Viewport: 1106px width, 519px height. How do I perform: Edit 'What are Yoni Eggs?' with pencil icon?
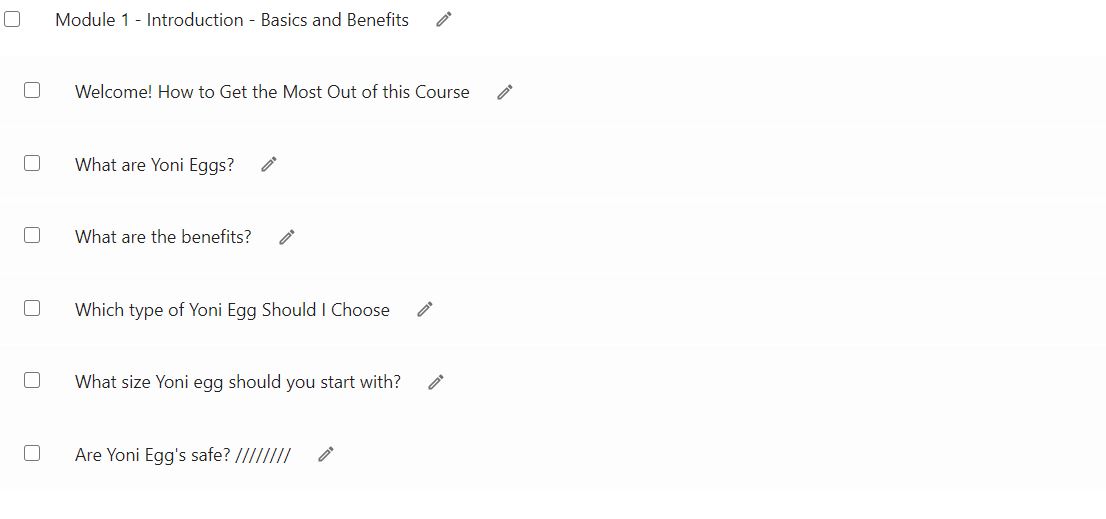pyautogui.click(x=269, y=164)
